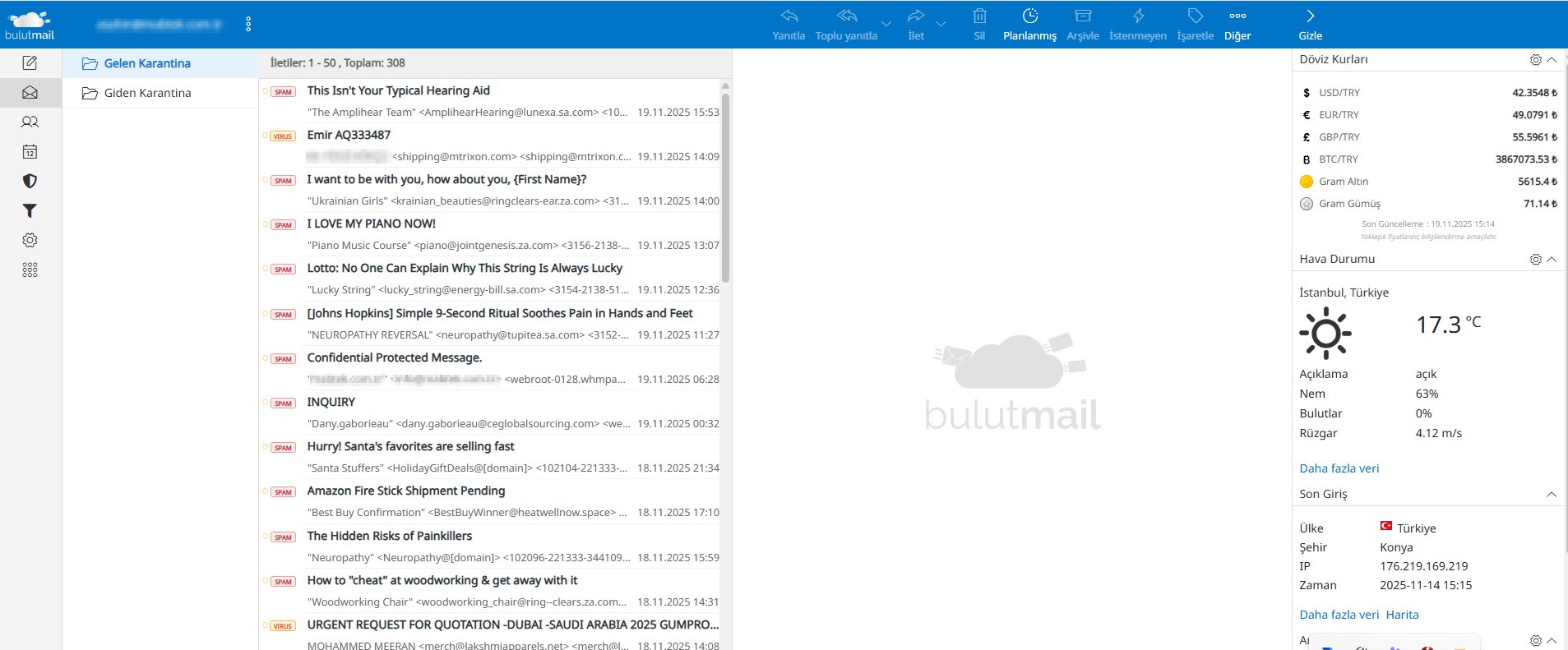Click the USD/TRY exchange rate row
Viewport: 1568px width, 650px height.
pyautogui.click(x=1427, y=93)
